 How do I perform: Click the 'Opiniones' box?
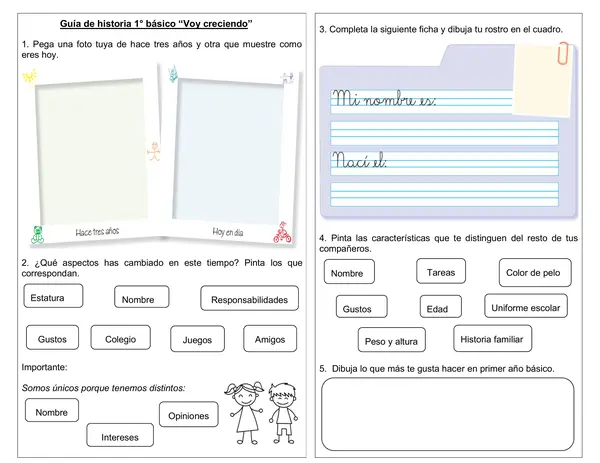click(x=189, y=414)
